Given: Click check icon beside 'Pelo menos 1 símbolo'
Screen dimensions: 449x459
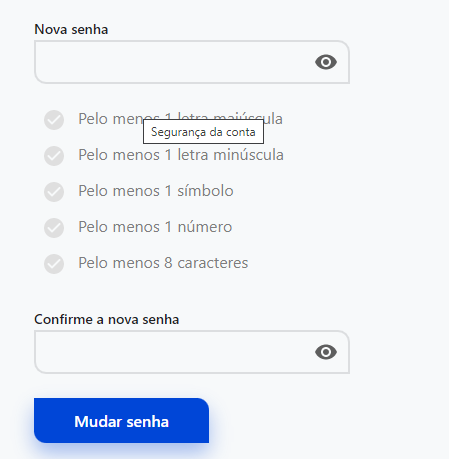Looking at the screenshot, I should 54,192.
